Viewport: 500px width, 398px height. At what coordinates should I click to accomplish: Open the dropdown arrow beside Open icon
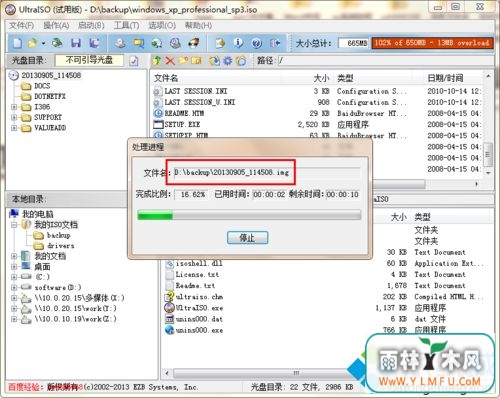(43, 43)
